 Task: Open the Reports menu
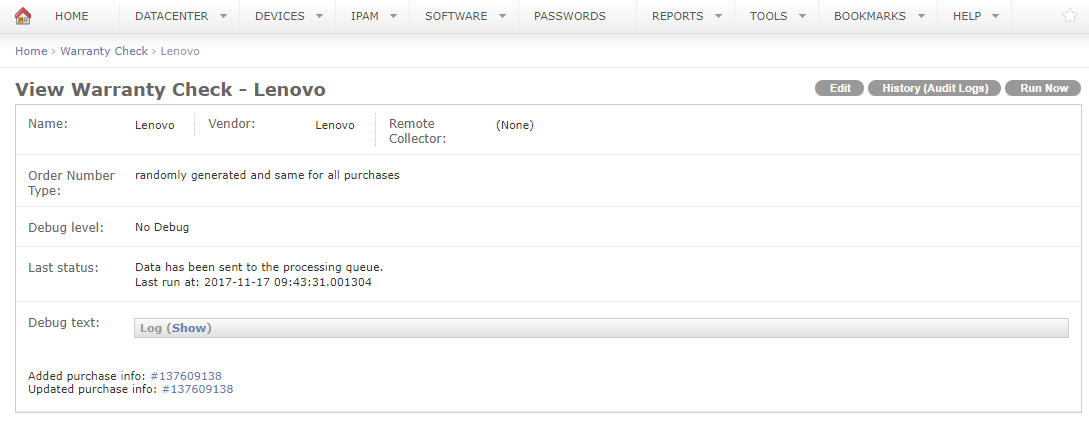coord(685,16)
